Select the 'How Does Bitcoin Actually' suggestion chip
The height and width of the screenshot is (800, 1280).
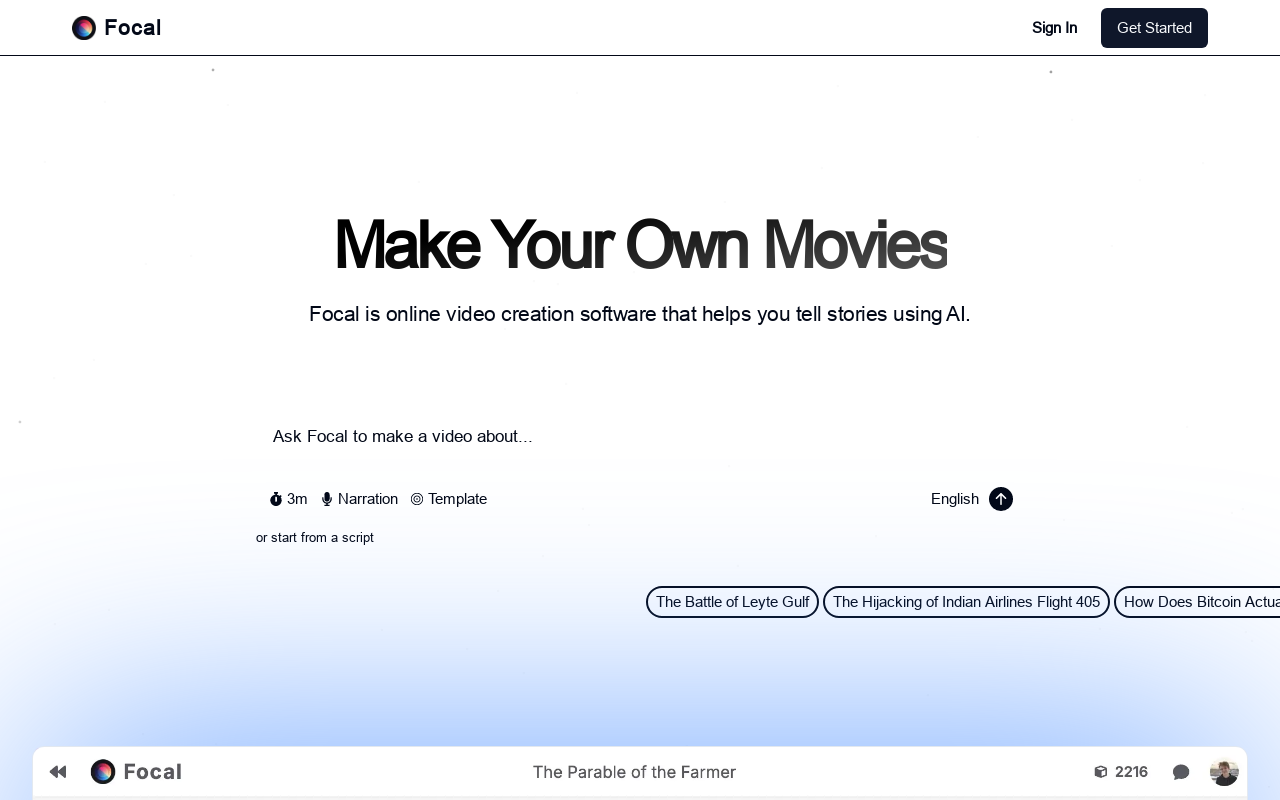(x=1198, y=602)
